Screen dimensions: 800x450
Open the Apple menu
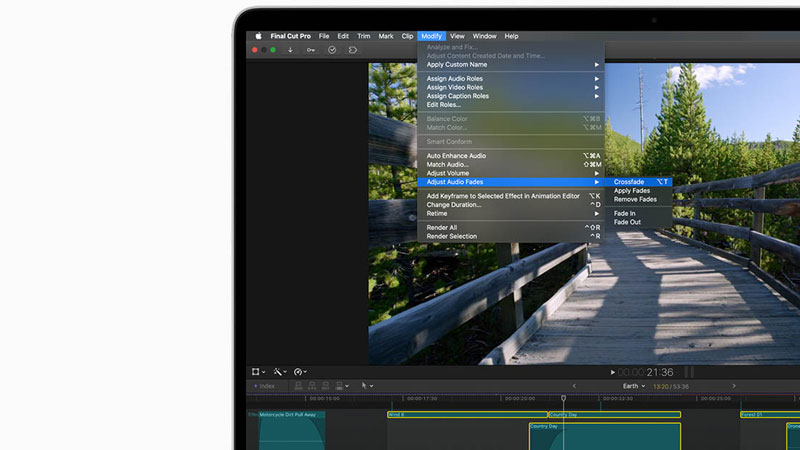pyautogui.click(x=258, y=36)
